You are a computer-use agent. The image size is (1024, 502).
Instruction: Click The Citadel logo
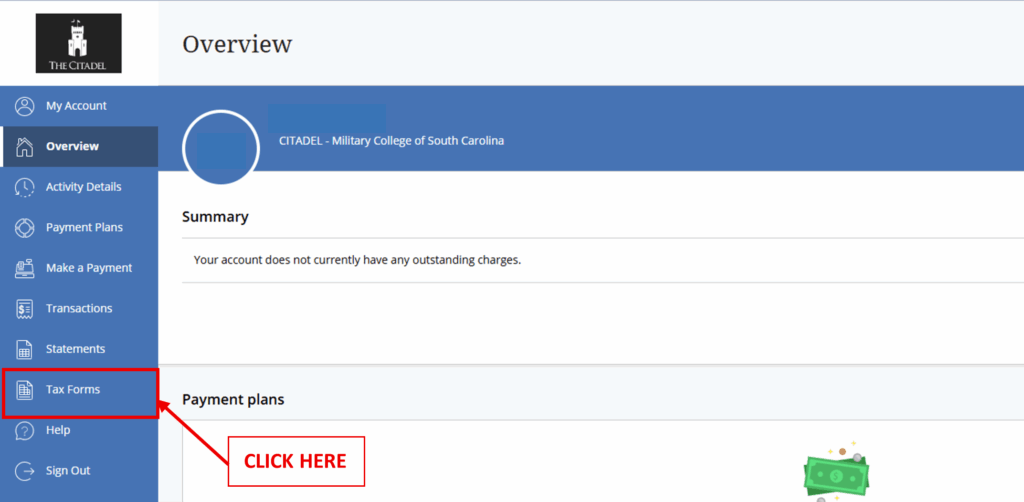(78, 43)
